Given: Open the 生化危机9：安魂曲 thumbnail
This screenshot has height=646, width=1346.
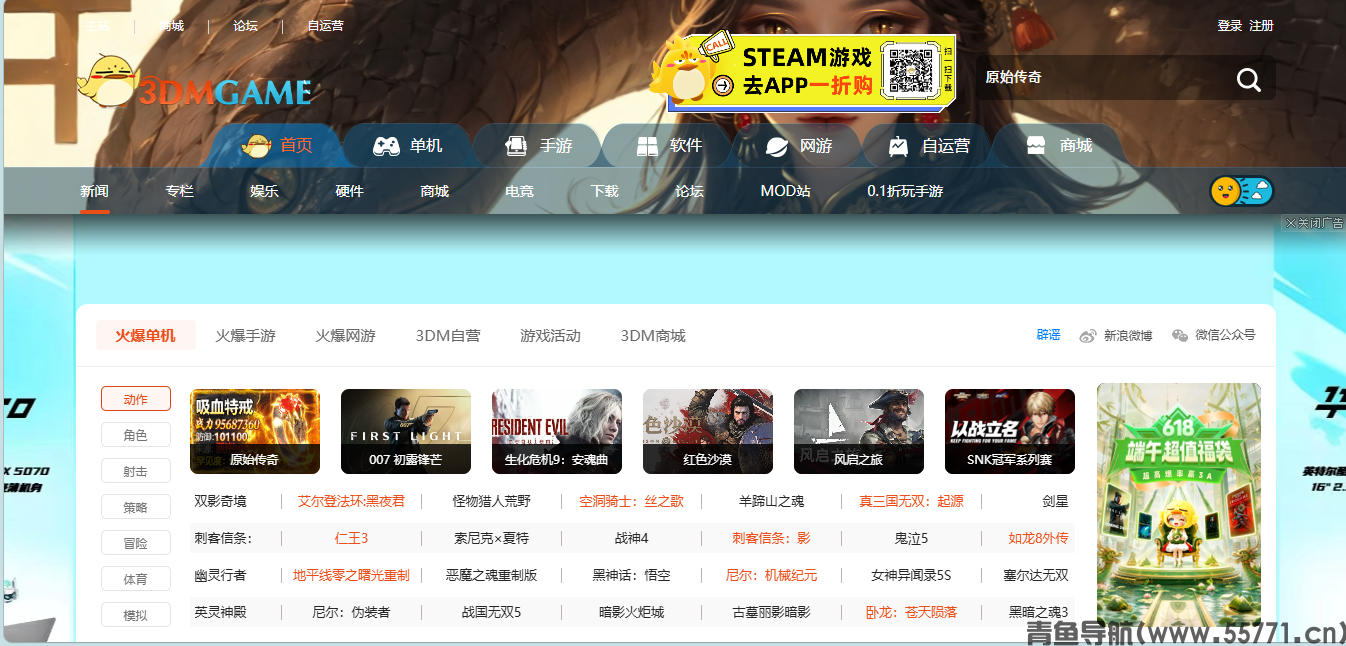Looking at the screenshot, I should [557, 431].
